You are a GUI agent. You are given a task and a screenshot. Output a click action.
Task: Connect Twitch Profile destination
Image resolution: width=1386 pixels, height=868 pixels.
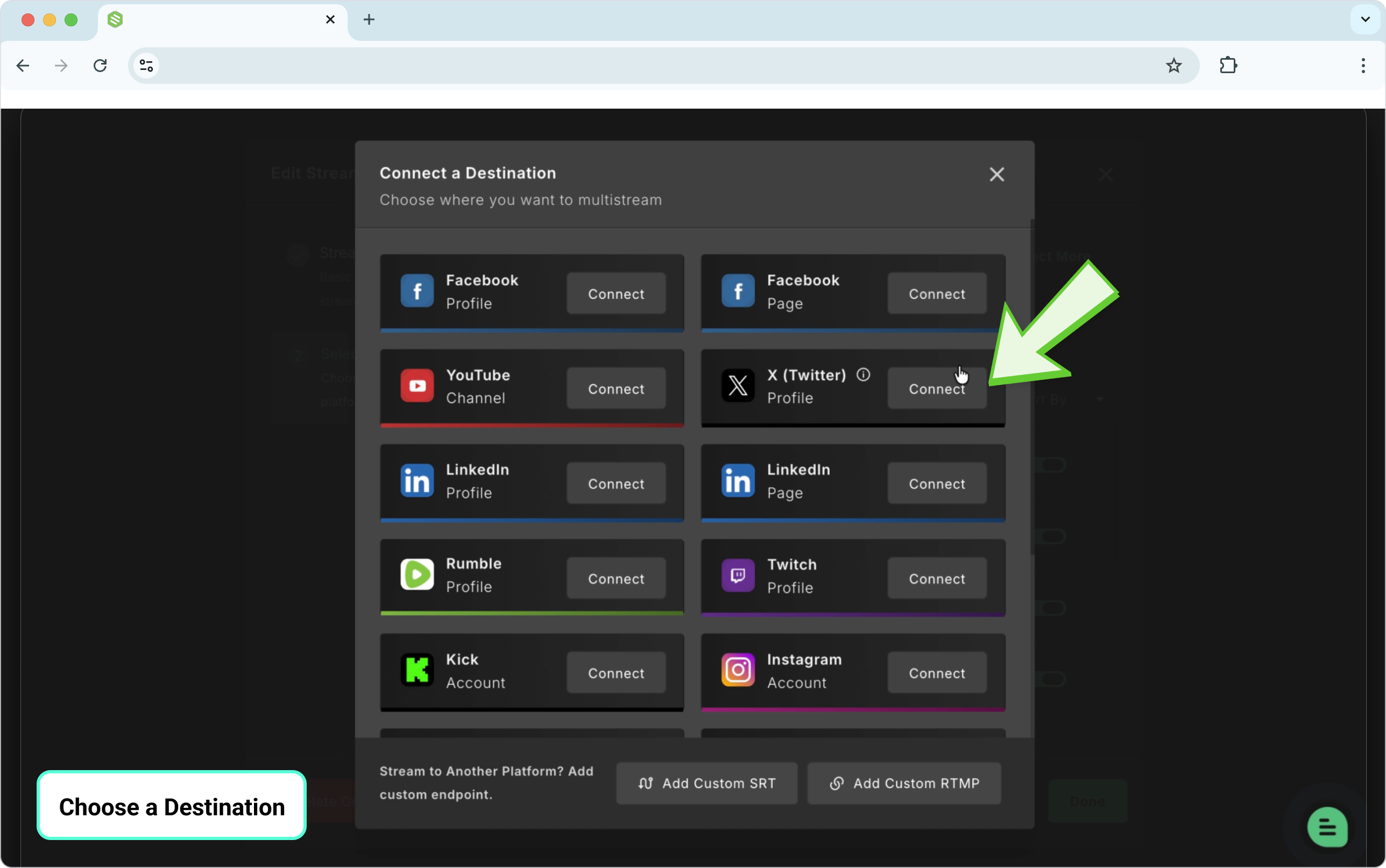tap(936, 578)
